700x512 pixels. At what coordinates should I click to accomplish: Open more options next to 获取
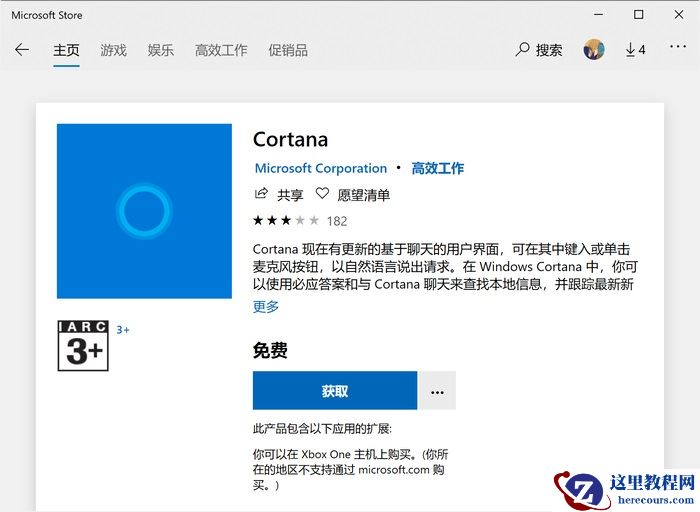click(438, 391)
